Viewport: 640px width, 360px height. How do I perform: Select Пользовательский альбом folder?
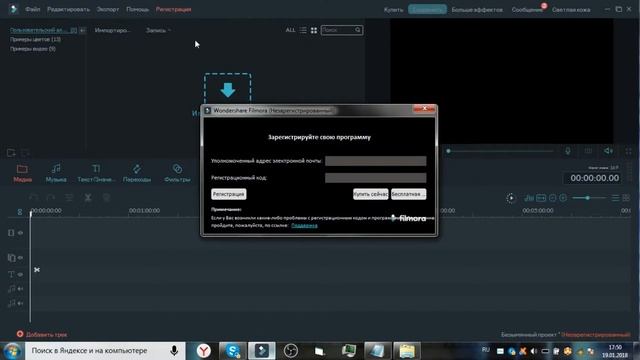(43, 30)
